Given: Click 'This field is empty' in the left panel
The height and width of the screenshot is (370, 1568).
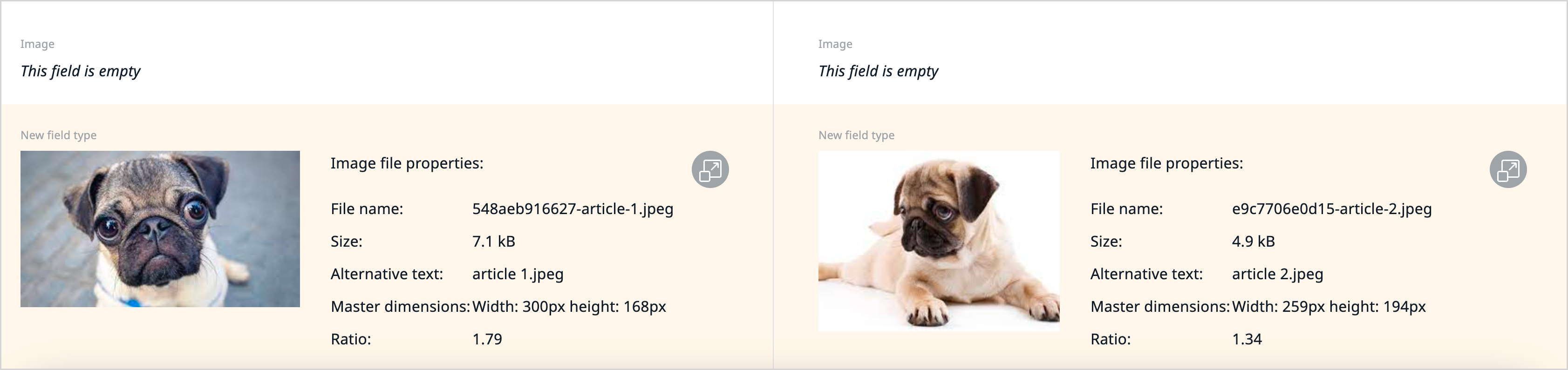Looking at the screenshot, I should [x=80, y=71].
